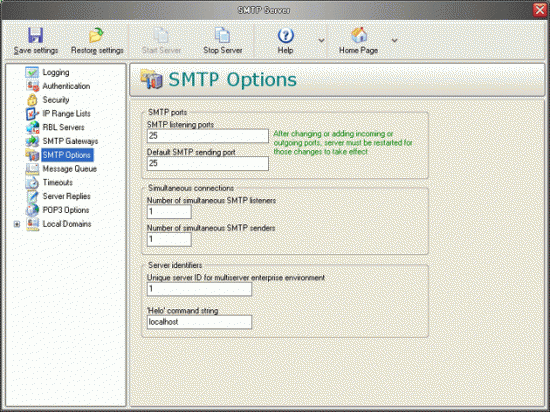Close the SMTP Server window

tap(540, 10)
